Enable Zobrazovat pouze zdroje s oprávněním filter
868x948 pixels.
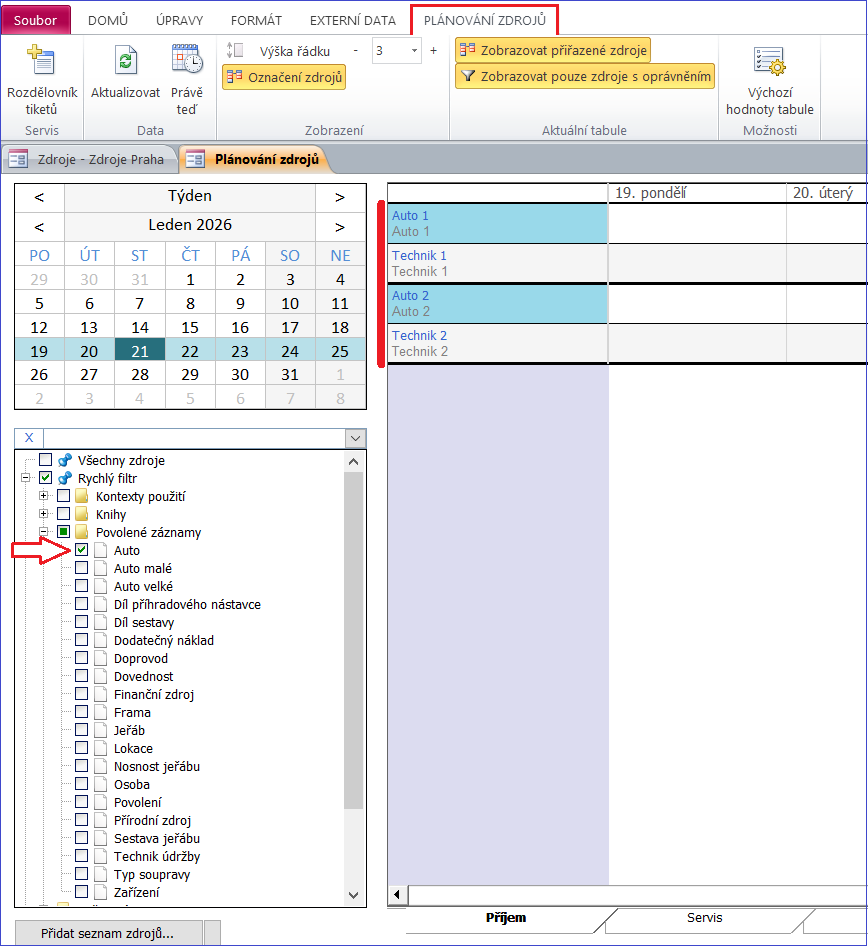click(586, 77)
